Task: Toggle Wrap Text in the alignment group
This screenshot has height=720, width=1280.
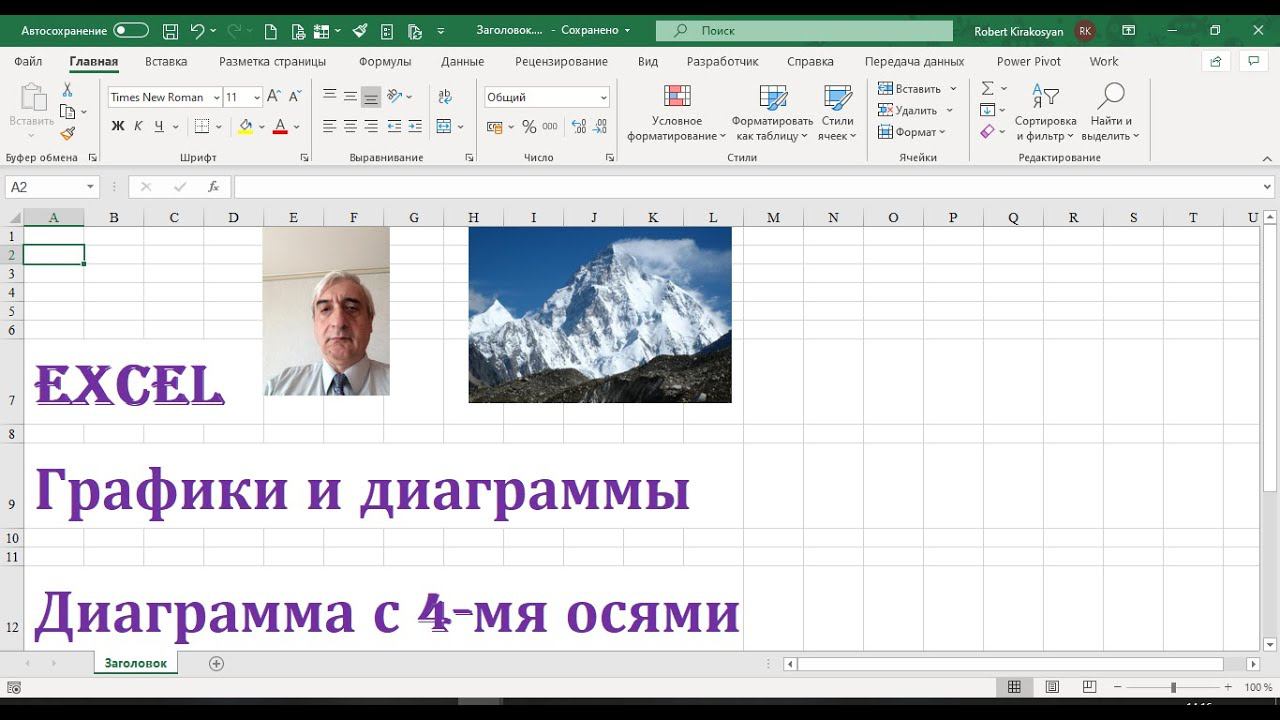Action: 444,97
